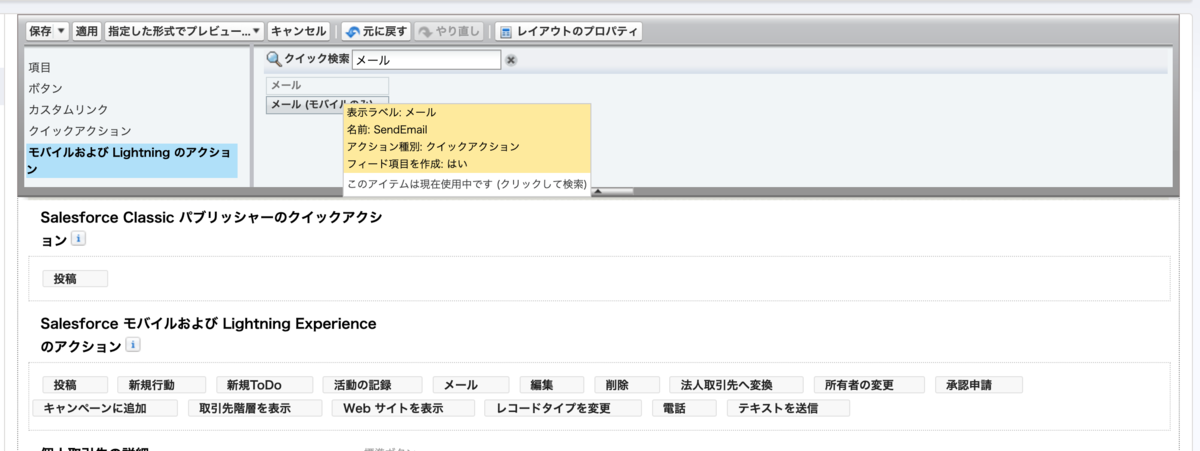Image resolution: width=1200 pixels, height=451 pixels.
Task: Open info icon beside Lightning Experience actions
Action: tap(133, 345)
